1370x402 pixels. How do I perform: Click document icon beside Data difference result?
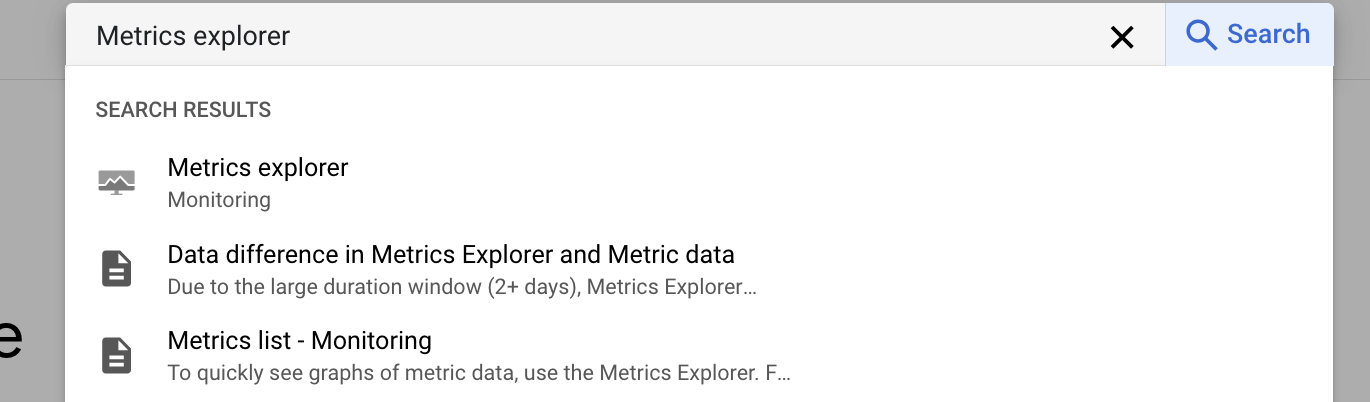(x=117, y=269)
